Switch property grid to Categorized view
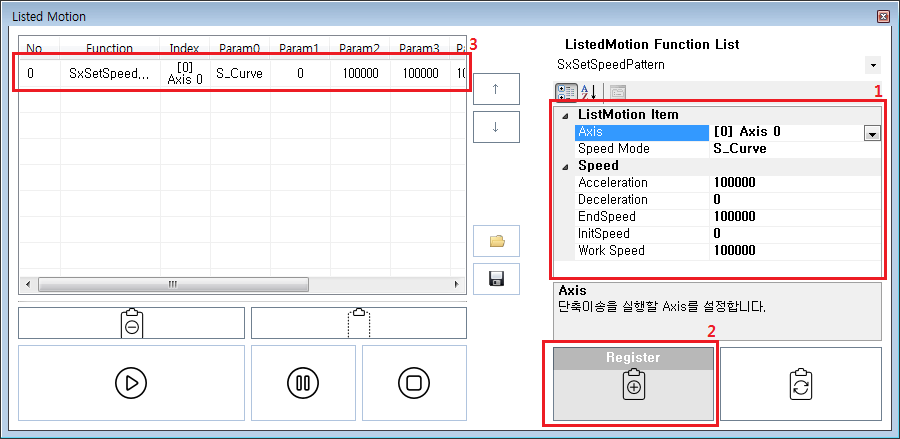Image resolution: width=900 pixels, height=439 pixels. (565, 92)
